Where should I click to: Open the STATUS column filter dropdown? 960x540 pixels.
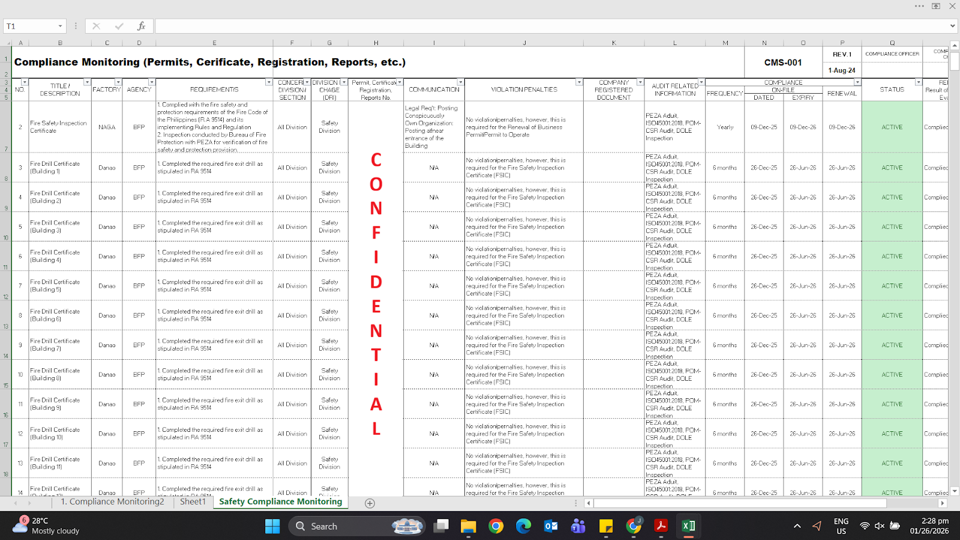click(918, 82)
